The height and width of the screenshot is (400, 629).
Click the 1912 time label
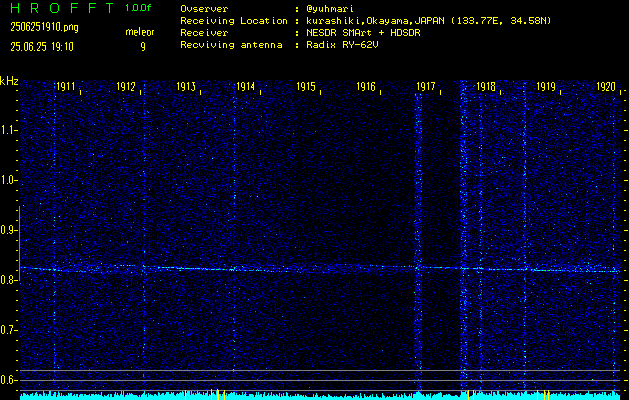(x=126, y=87)
